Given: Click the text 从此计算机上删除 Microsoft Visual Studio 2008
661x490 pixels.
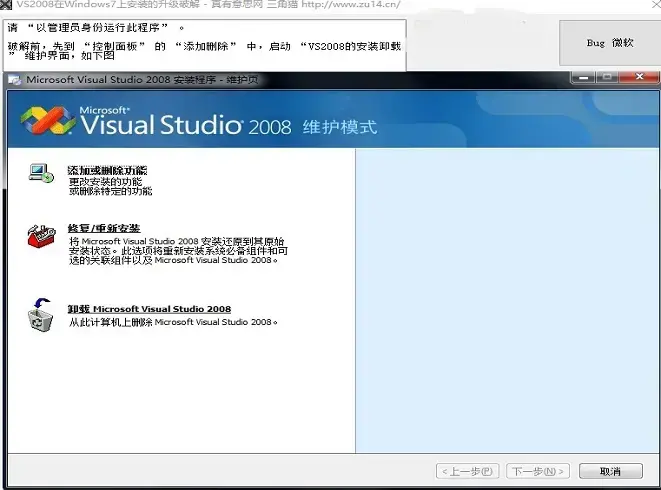Looking at the screenshot, I should coord(173,322).
